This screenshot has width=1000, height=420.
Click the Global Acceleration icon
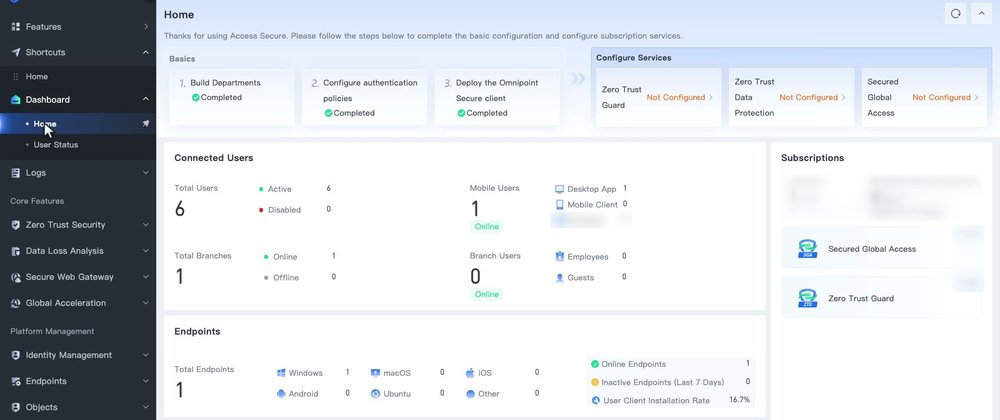tap(16, 303)
